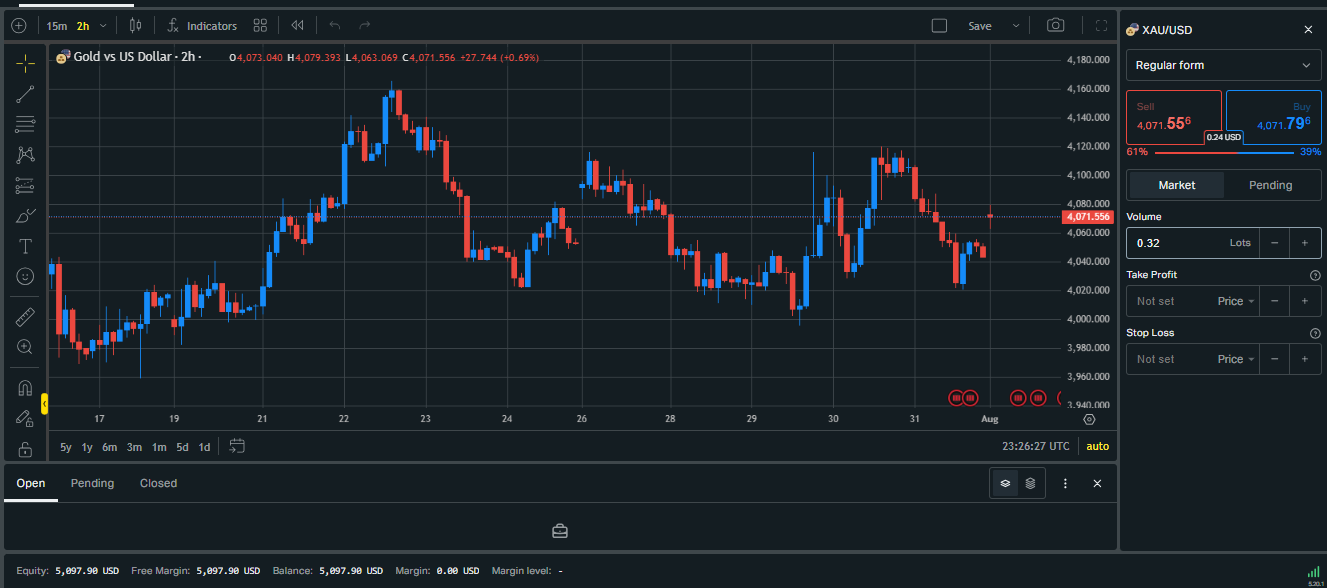Switch to the Closed positions tab
This screenshot has width=1327, height=588.
(x=158, y=483)
